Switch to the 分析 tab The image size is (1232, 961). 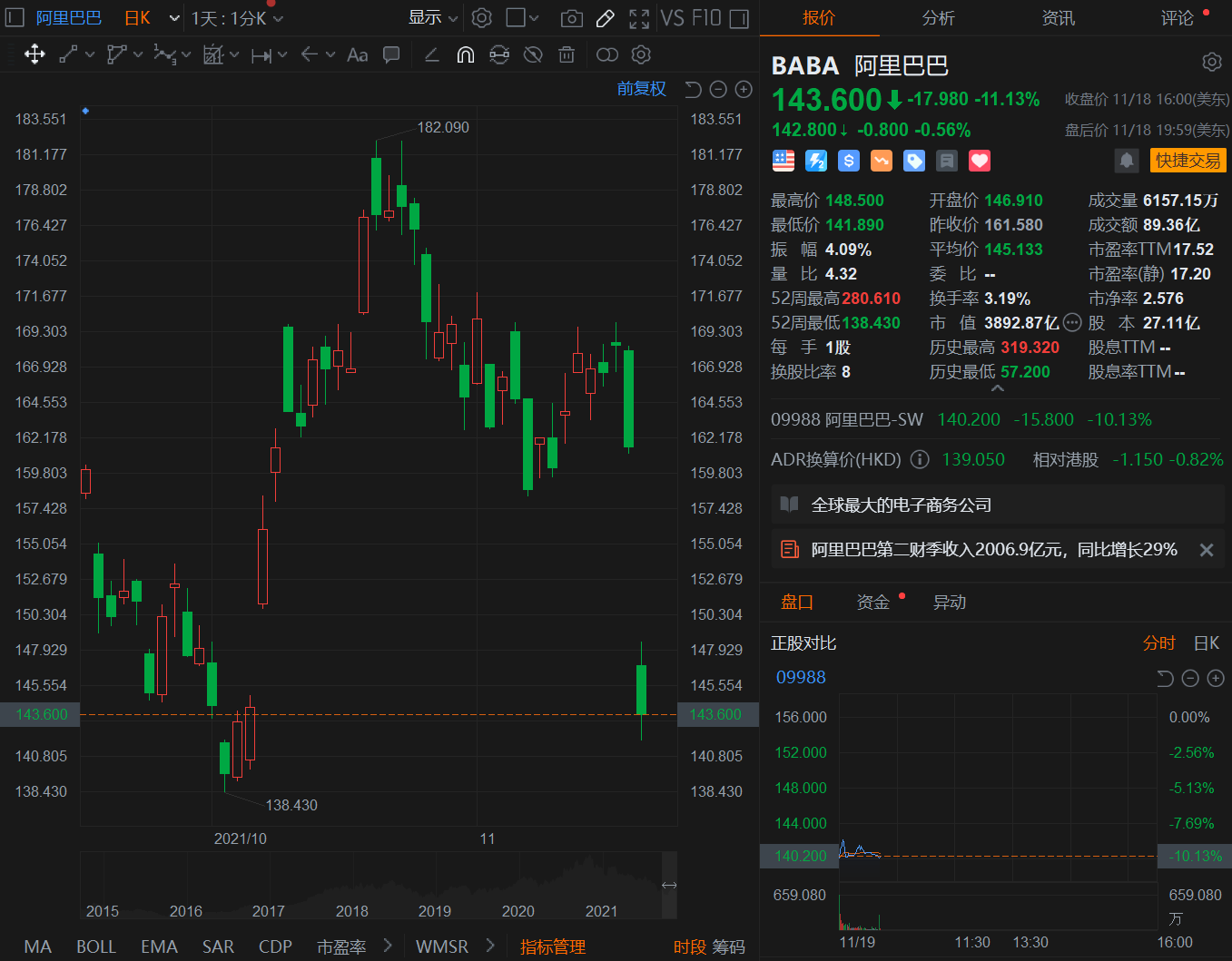point(940,18)
